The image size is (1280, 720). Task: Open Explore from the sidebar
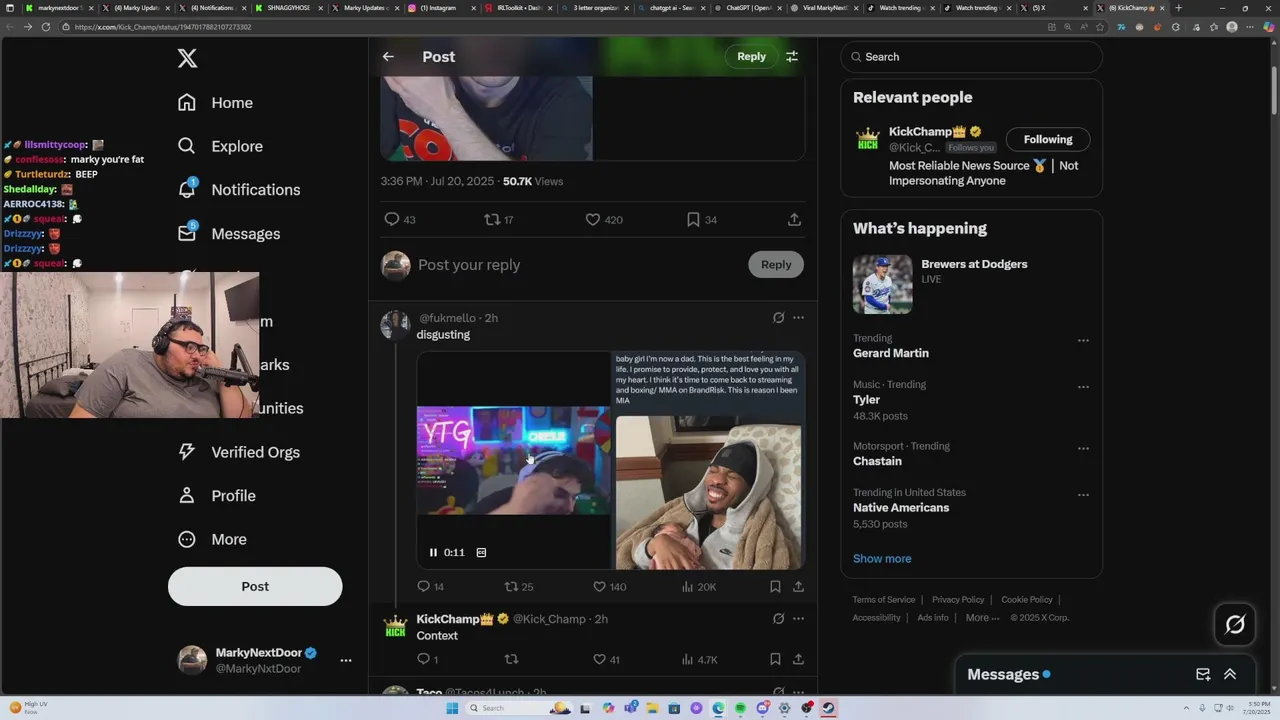click(220, 146)
